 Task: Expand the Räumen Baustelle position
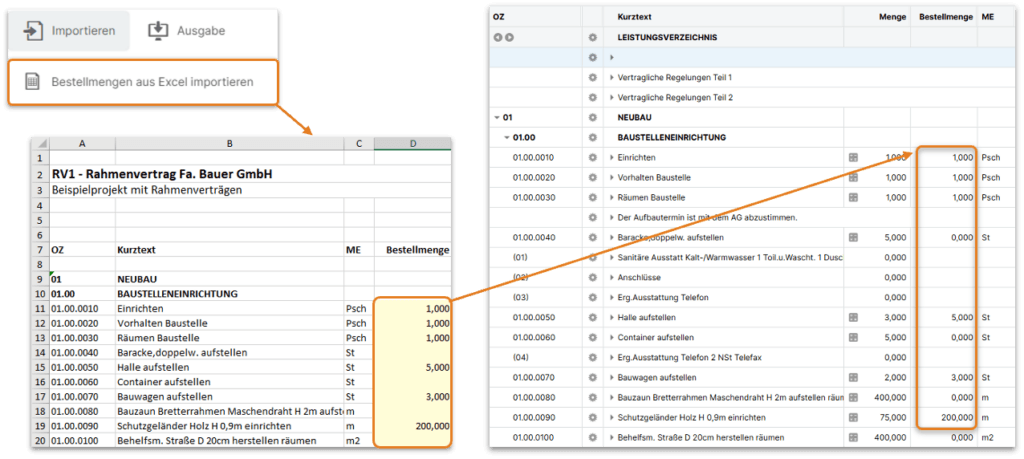click(x=612, y=197)
